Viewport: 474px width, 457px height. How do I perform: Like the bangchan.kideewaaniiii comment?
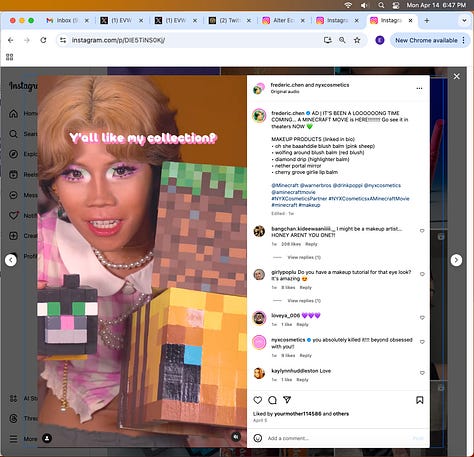(x=422, y=231)
